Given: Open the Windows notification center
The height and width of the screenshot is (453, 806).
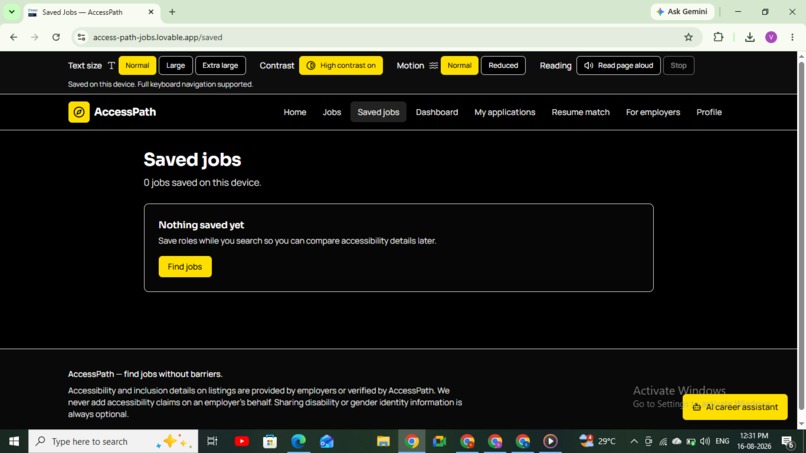Looking at the screenshot, I should pos(787,441).
